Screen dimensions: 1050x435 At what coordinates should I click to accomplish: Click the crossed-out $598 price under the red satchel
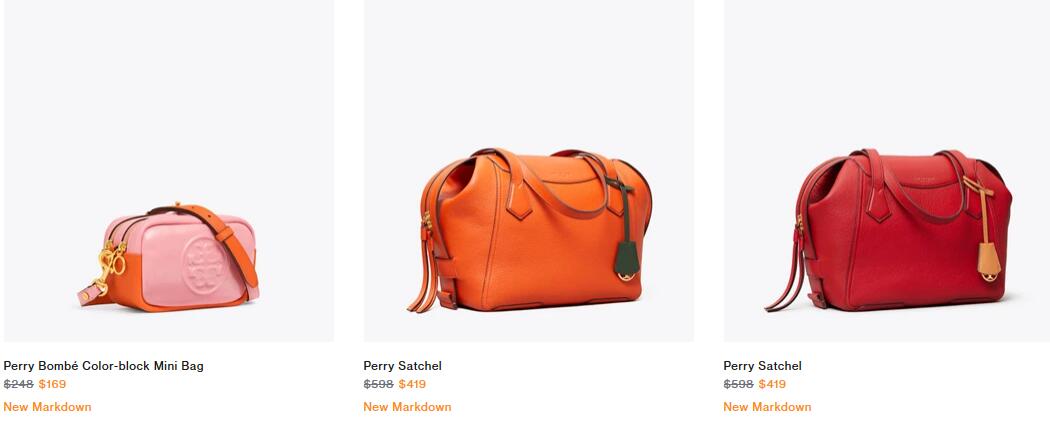739,384
